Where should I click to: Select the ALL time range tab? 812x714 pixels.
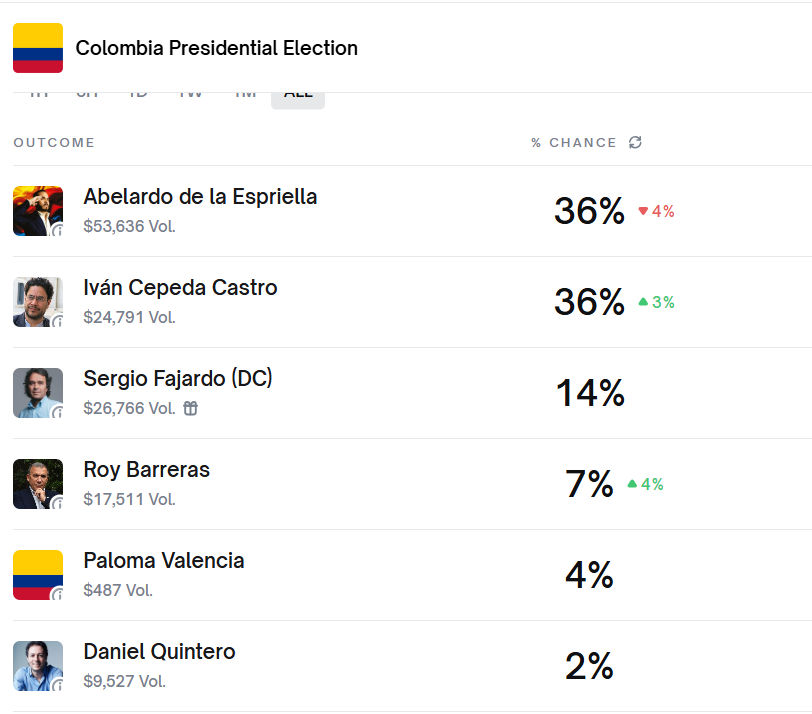[x=298, y=95]
